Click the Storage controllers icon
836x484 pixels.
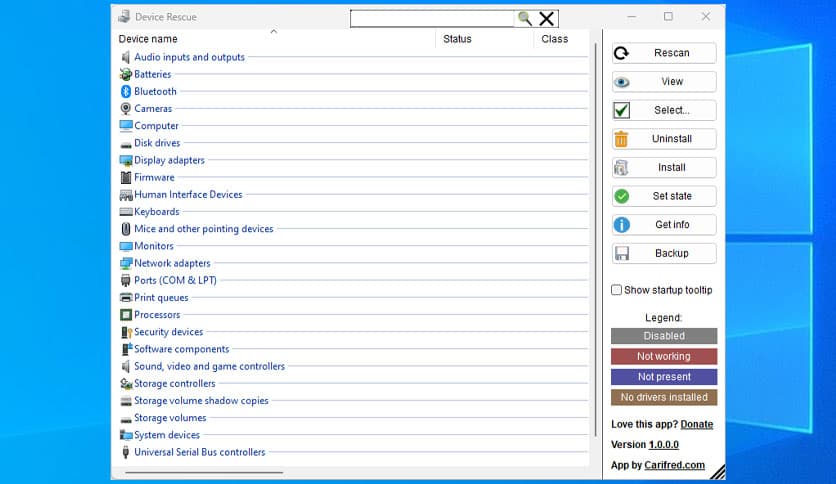(126, 383)
